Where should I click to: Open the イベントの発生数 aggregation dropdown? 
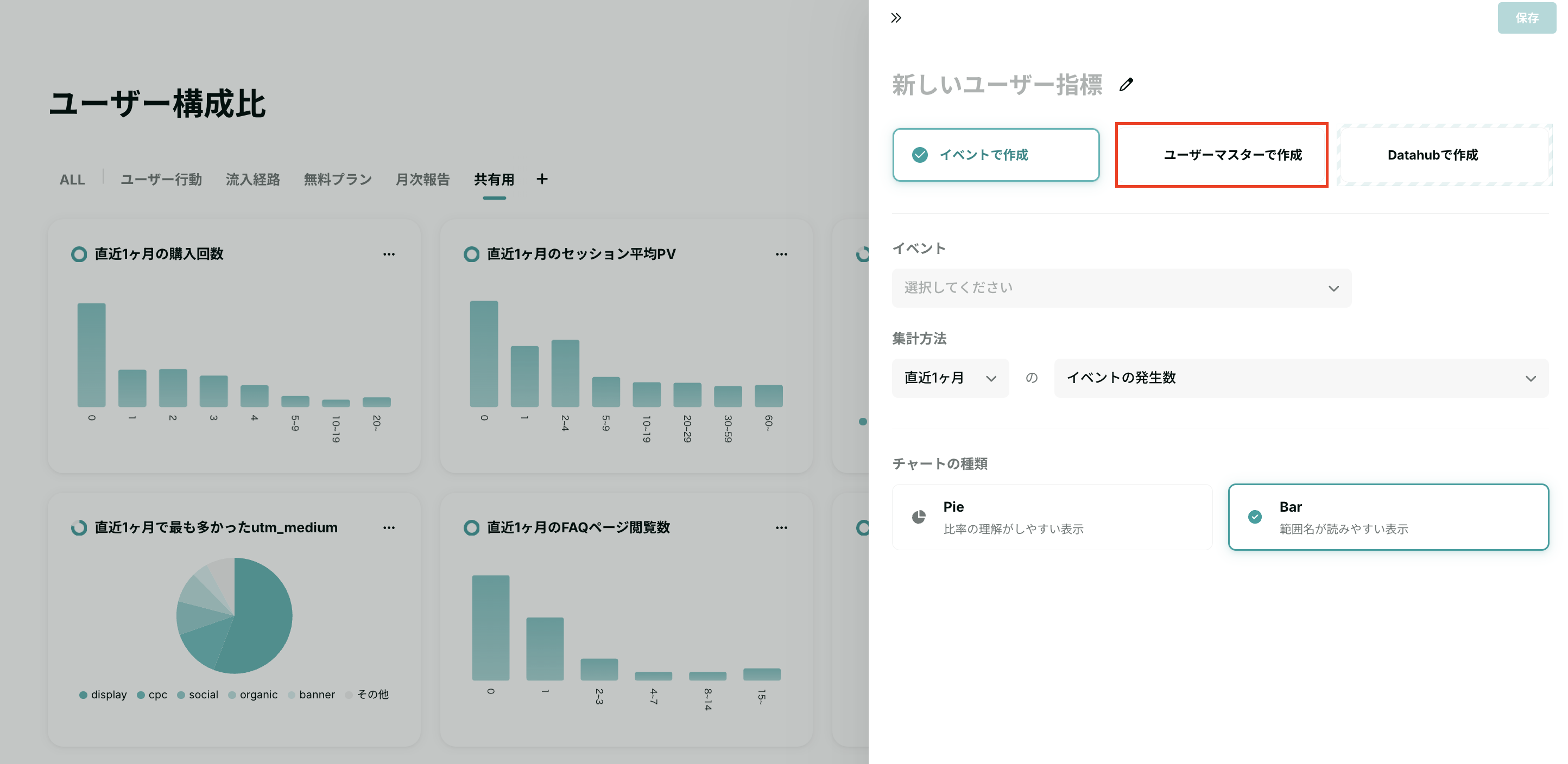(1301, 378)
